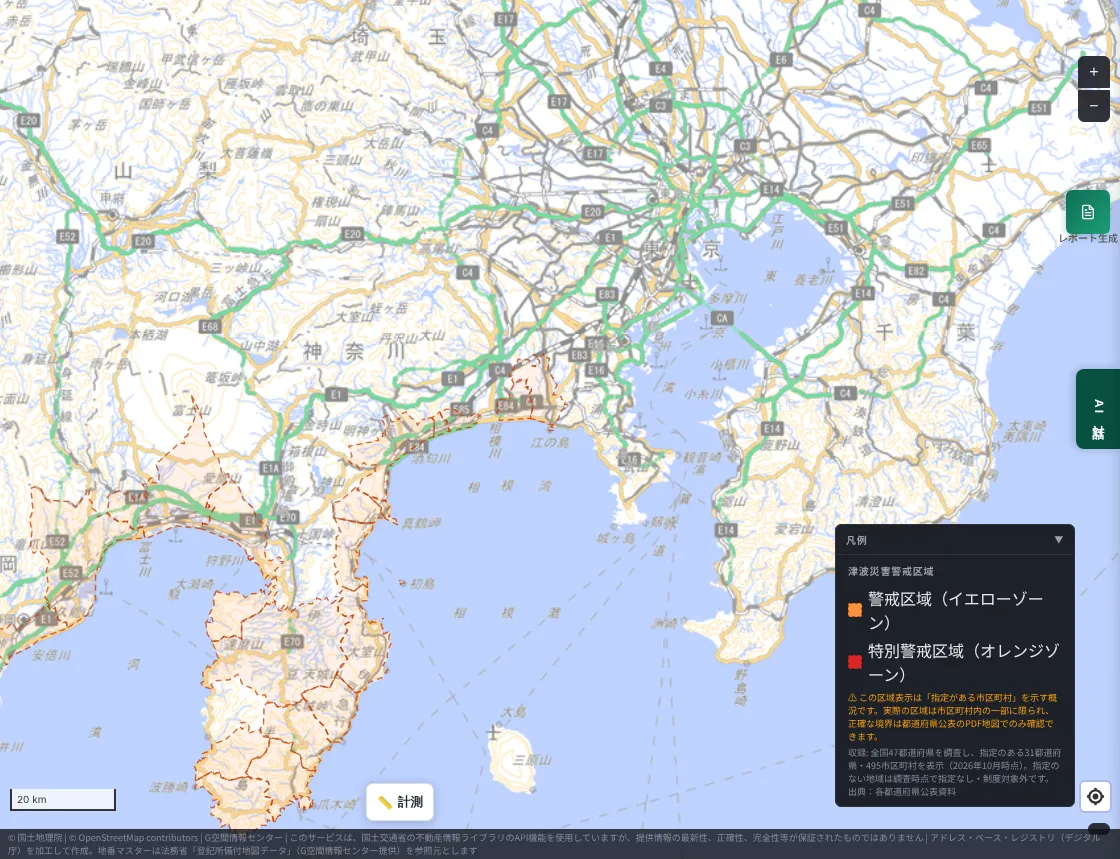Click the orange warning note in the legend

coord(953,717)
